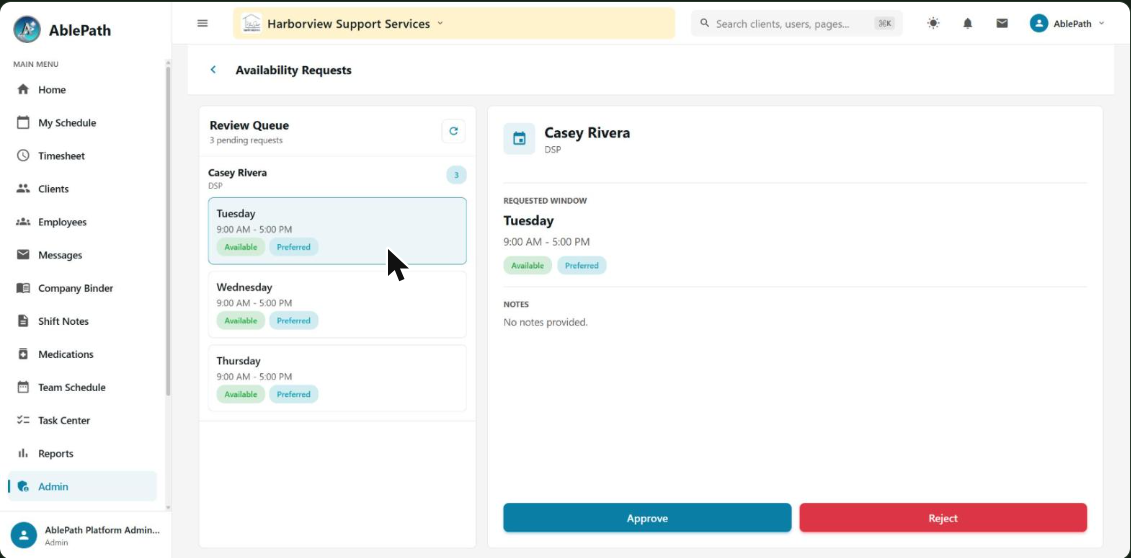Open Medications icon in sidebar

tap(23, 354)
